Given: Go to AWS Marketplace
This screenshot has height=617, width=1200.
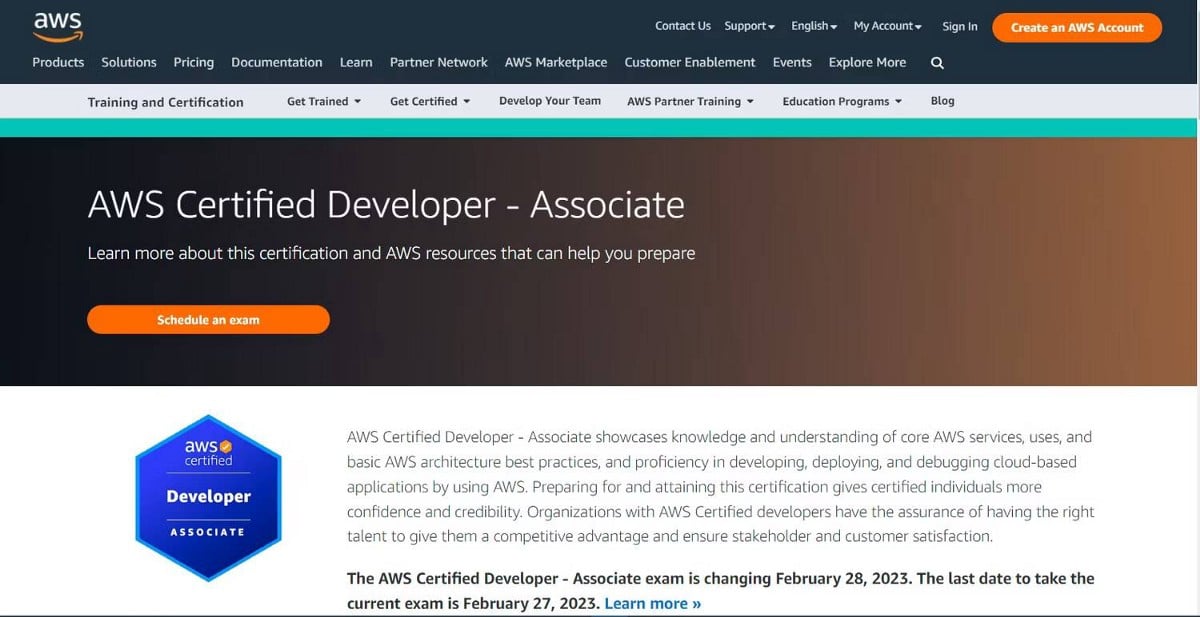Looking at the screenshot, I should (x=556, y=62).
